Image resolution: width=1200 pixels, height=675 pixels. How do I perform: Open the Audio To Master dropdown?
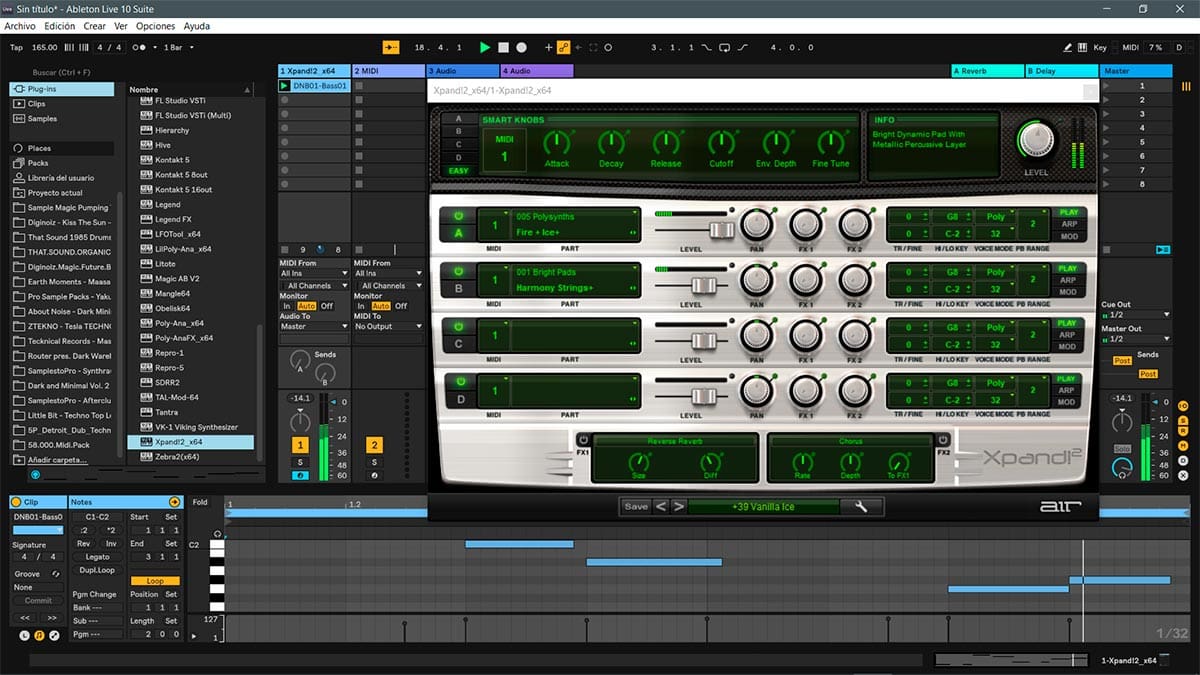(x=314, y=326)
